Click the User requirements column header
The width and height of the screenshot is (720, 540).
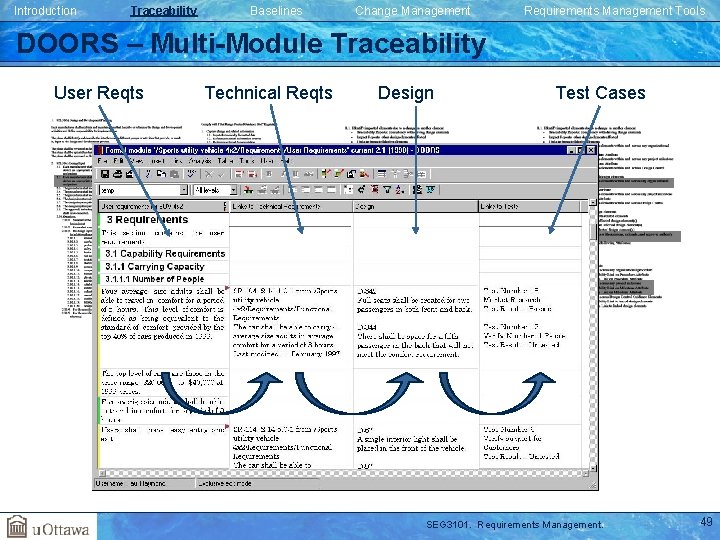point(163,206)
